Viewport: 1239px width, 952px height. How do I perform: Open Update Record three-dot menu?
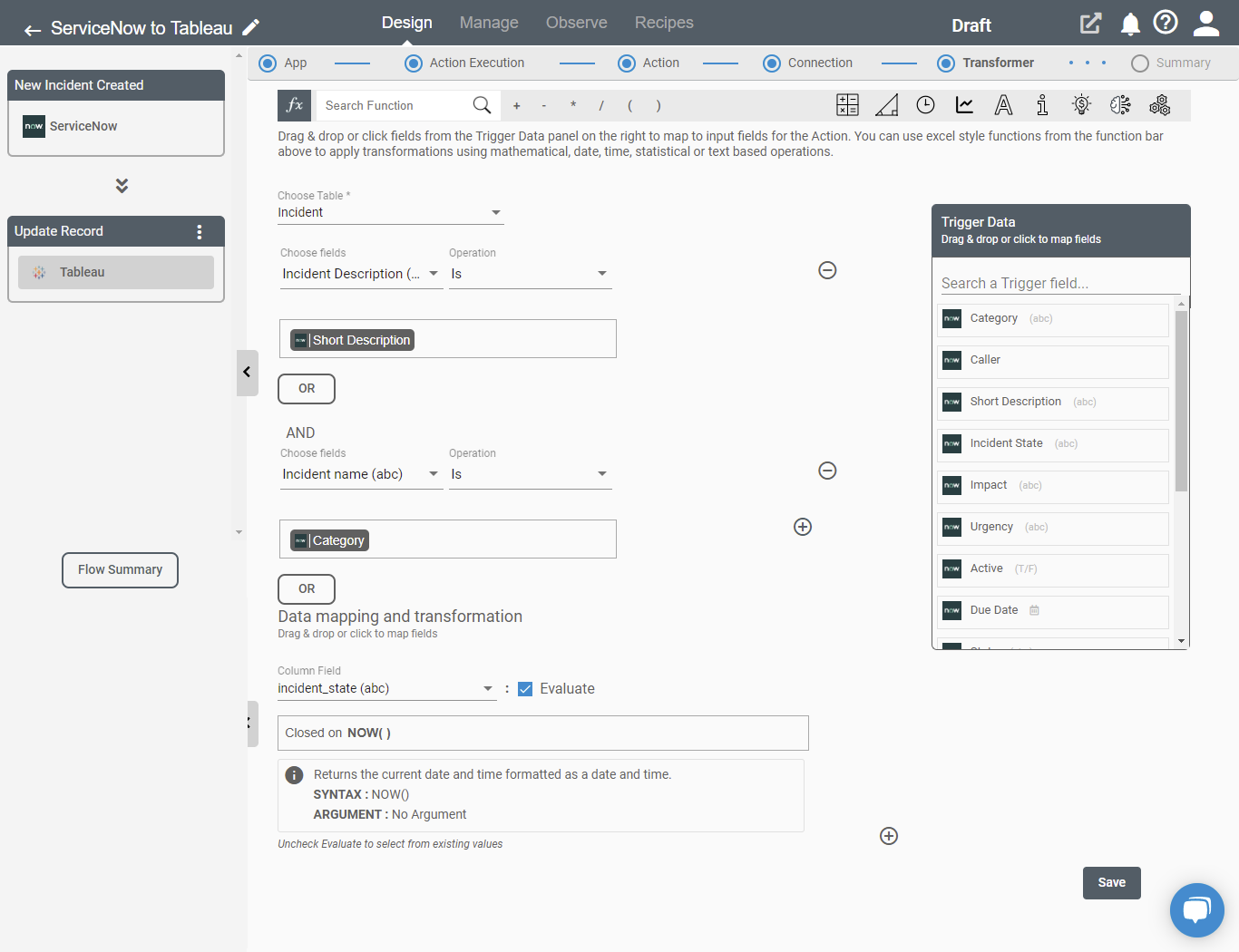(x=200, y=231)
